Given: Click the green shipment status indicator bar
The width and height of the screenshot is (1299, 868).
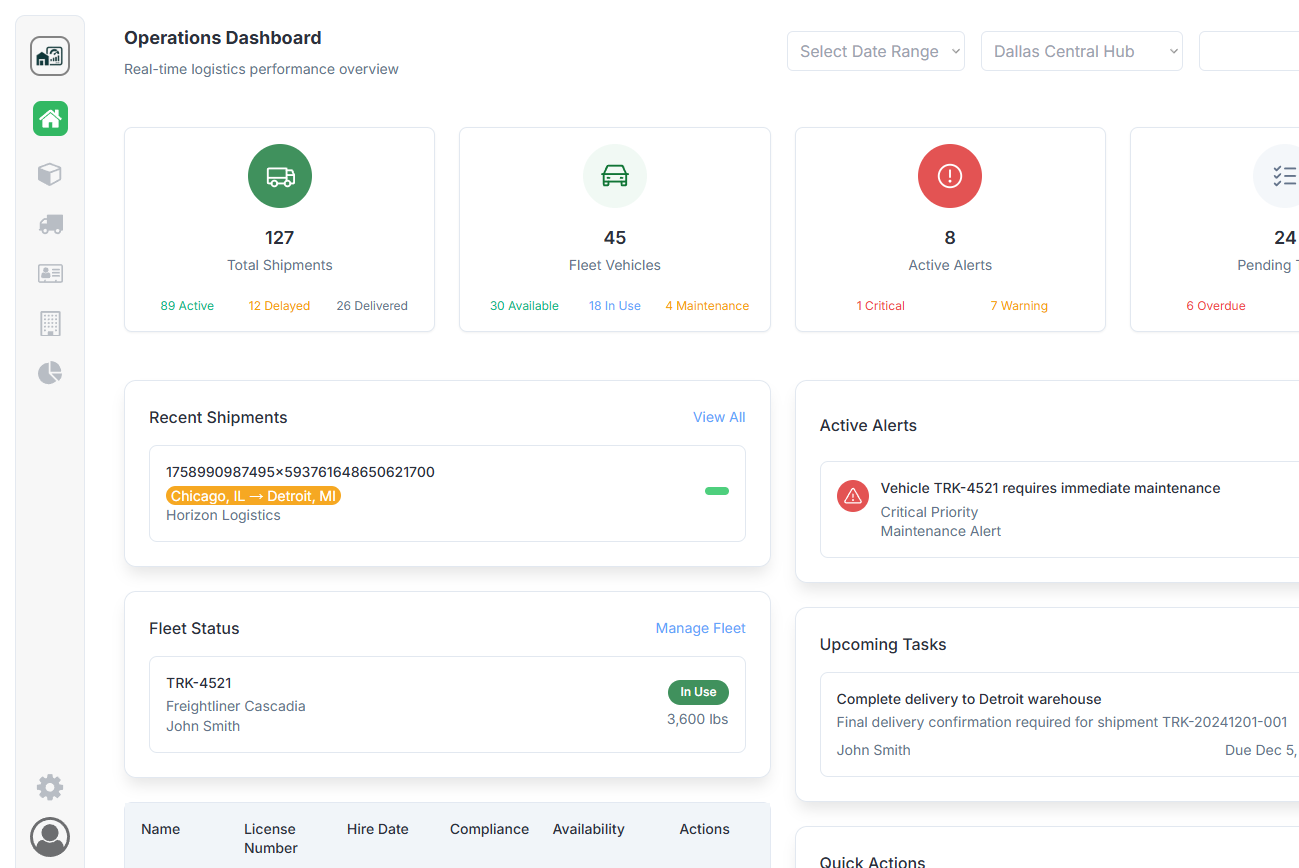Looking at the screenshot, I should pyautogui.click(x=716, y=491).
